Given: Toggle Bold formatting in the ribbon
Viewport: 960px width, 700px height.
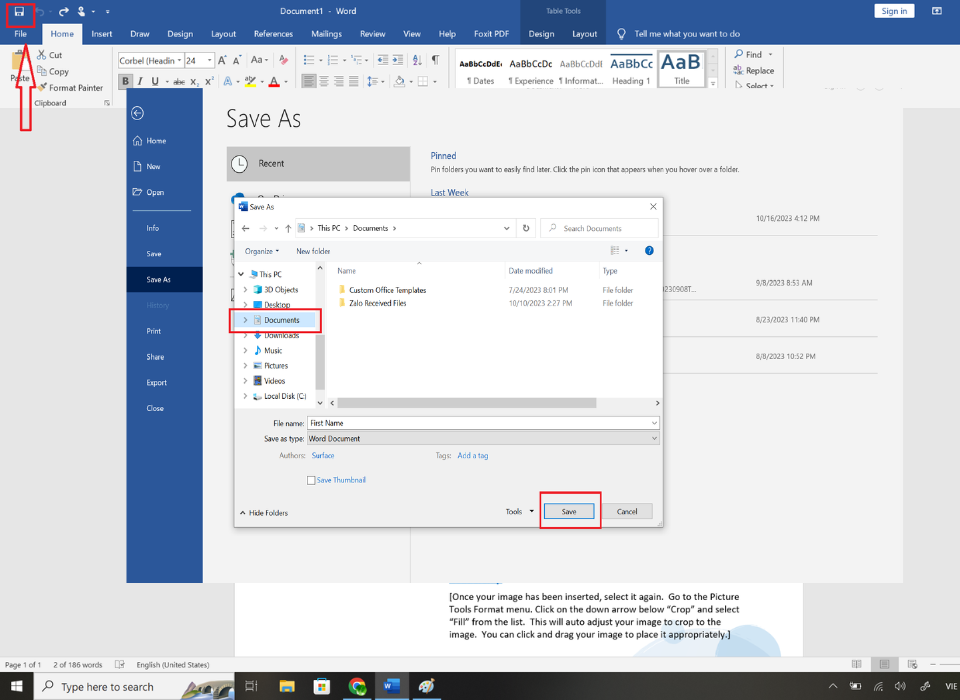Looking at the screenshot, I should point(126,81).
